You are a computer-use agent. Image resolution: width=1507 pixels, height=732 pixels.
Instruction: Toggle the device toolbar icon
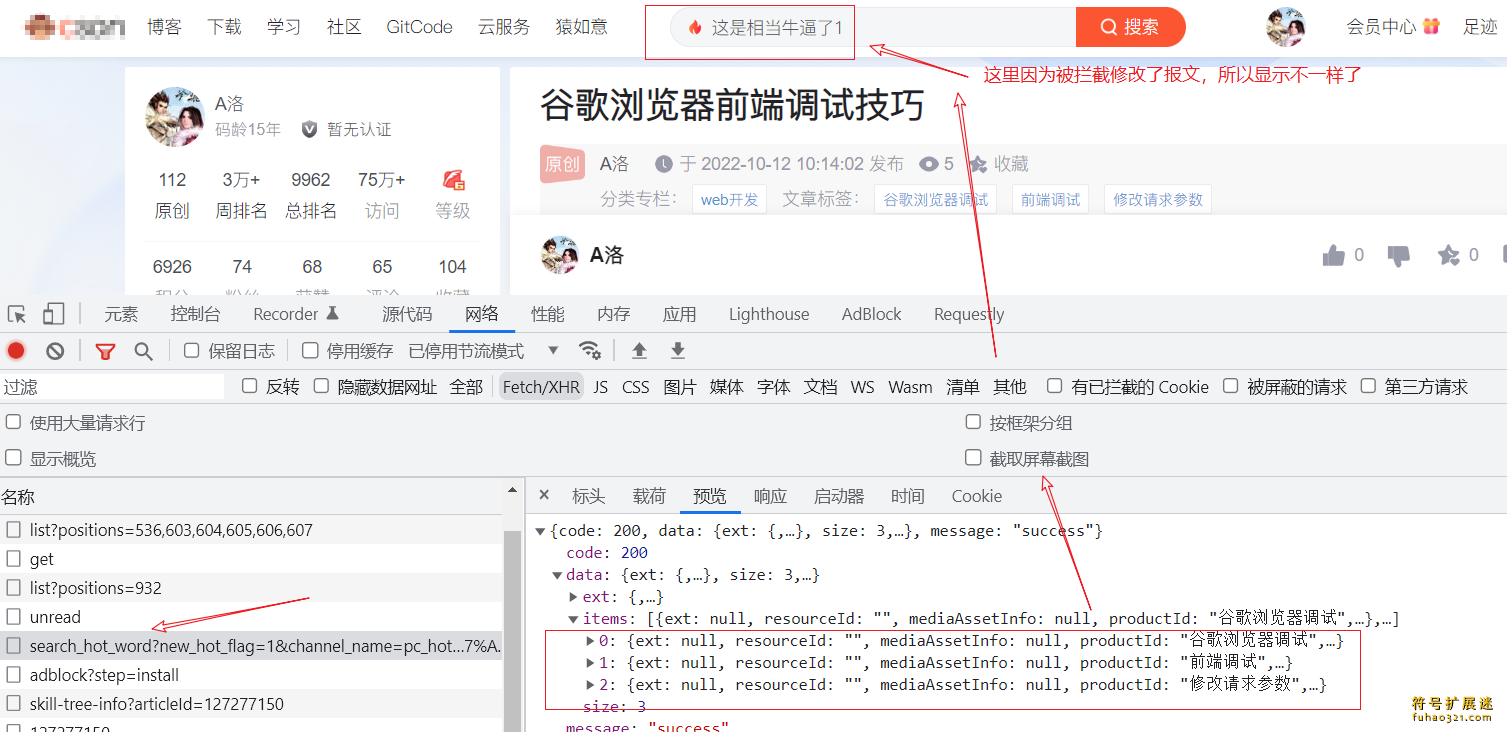(53, 314)
